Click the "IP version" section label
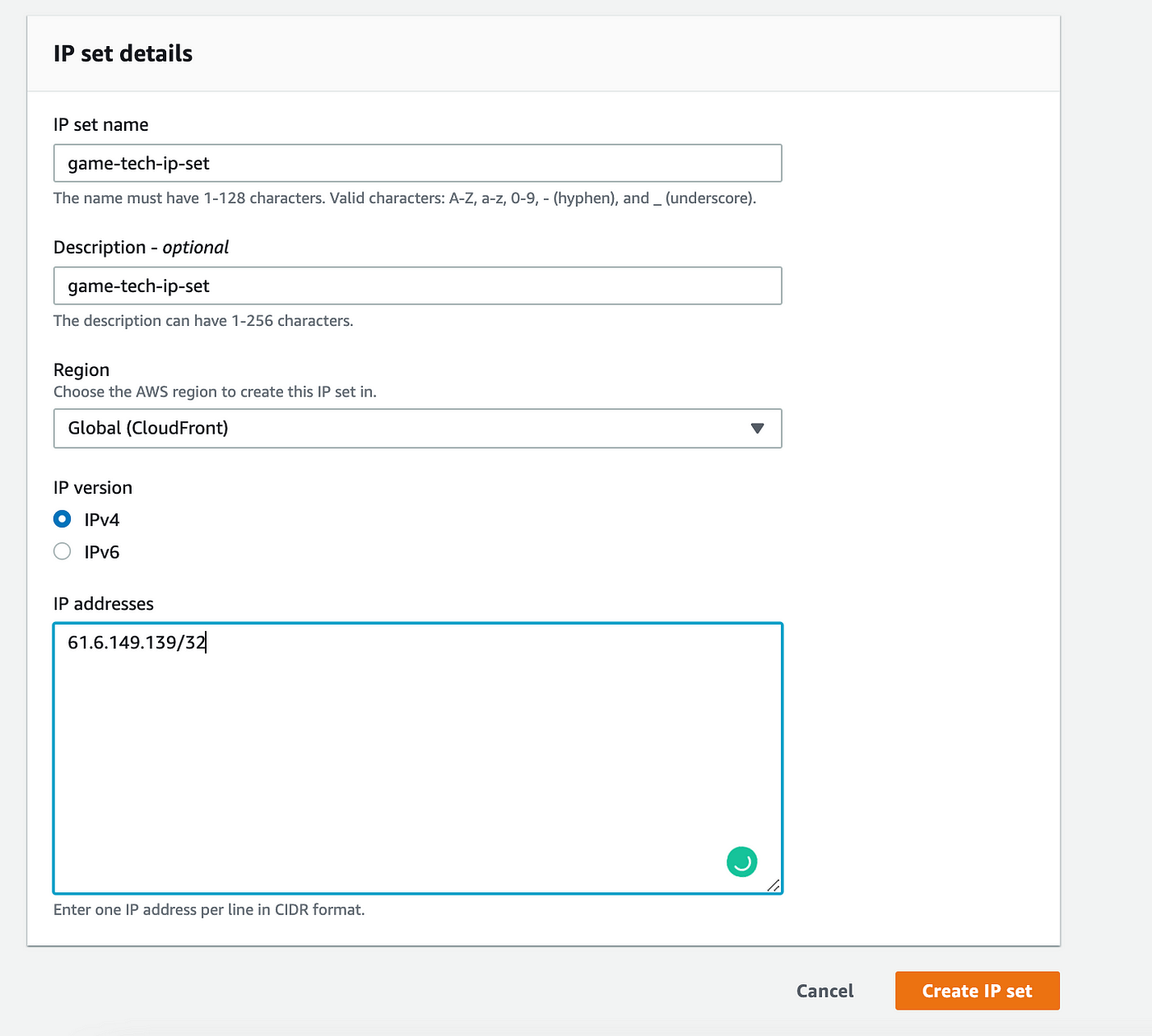Image resolution: width=1152 pixels, height=1036 pixels. (93, 487)
